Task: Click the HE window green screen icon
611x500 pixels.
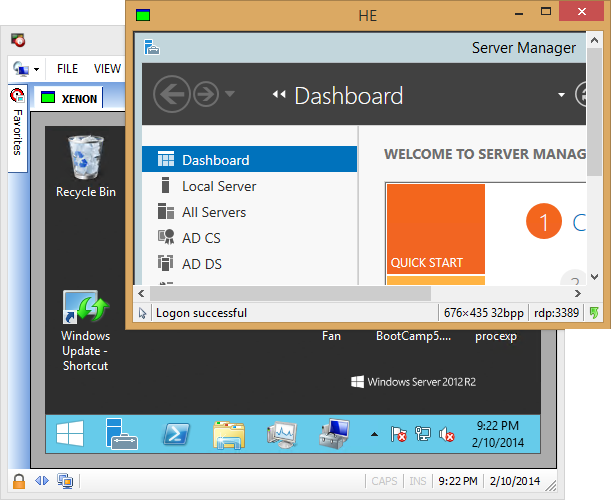Action: pyautogui.click(x=143, y=16)
